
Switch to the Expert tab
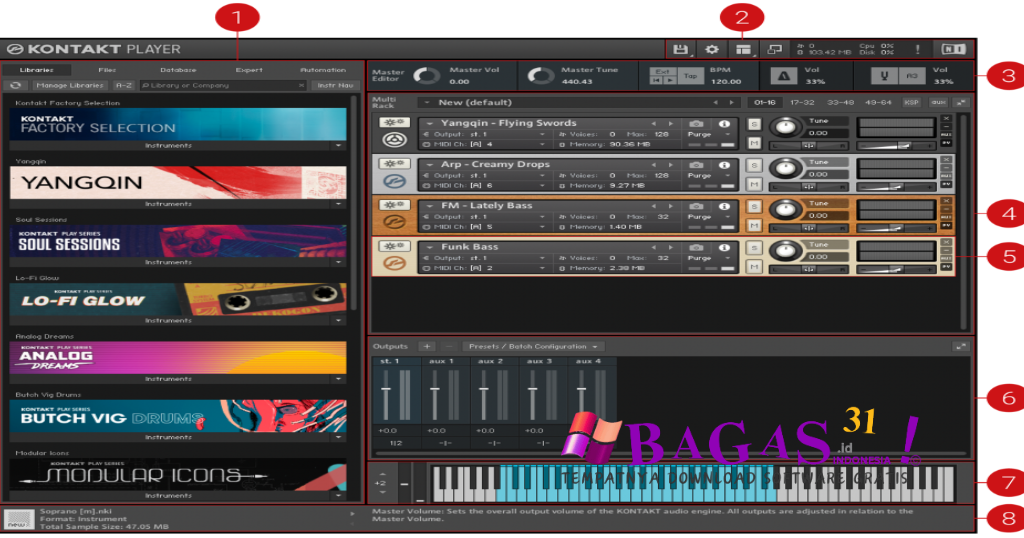tap(249, 70)
